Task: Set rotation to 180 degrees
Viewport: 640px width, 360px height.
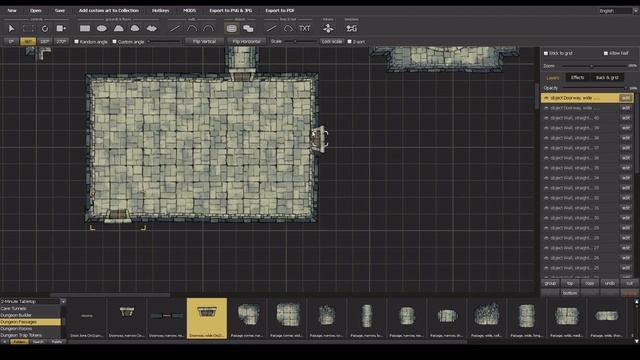Action: (44, 42)
